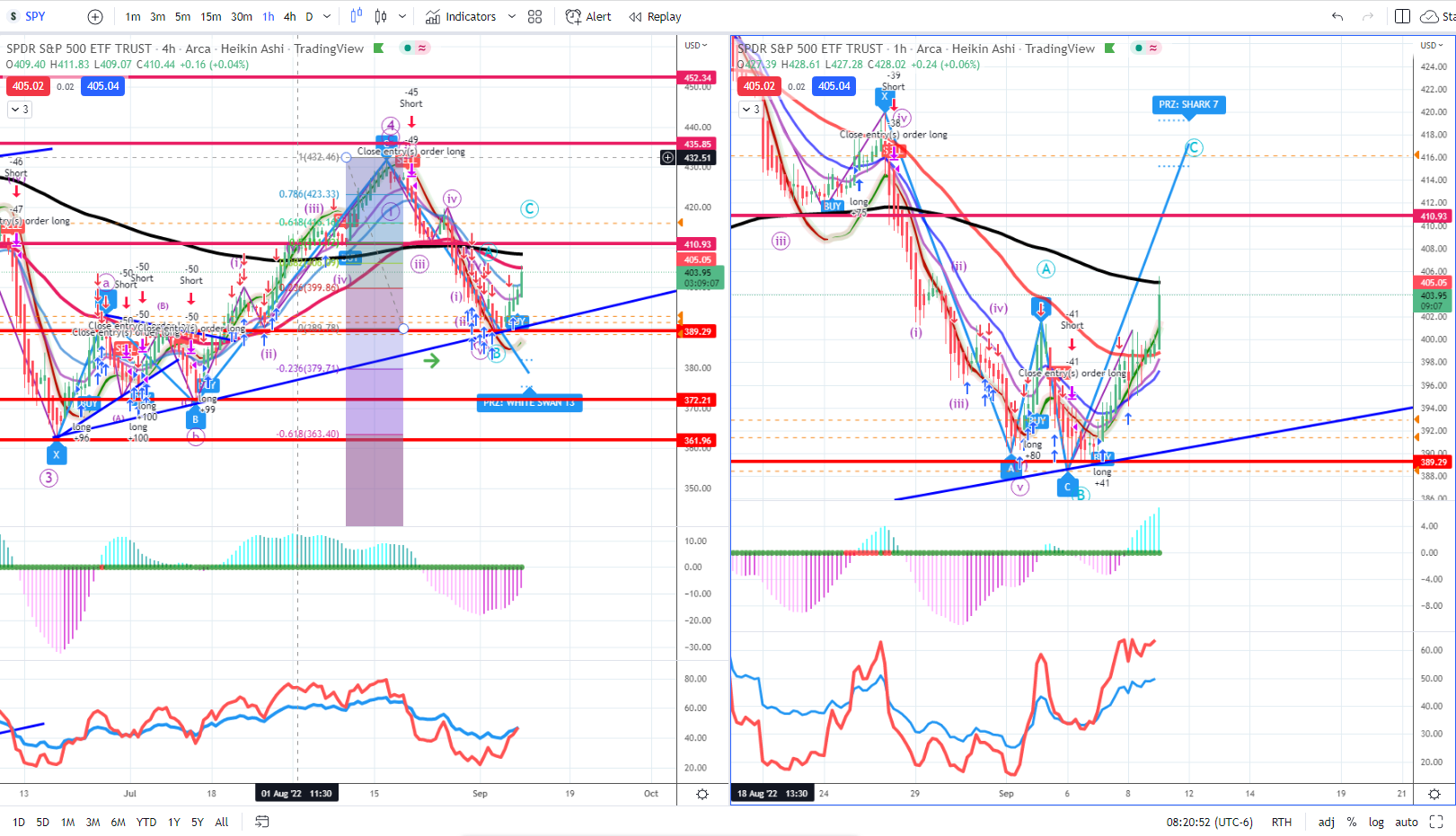Viewport: 1456px width, 836px height.
Task: Set date range to 6M
Action: (119, 822)
